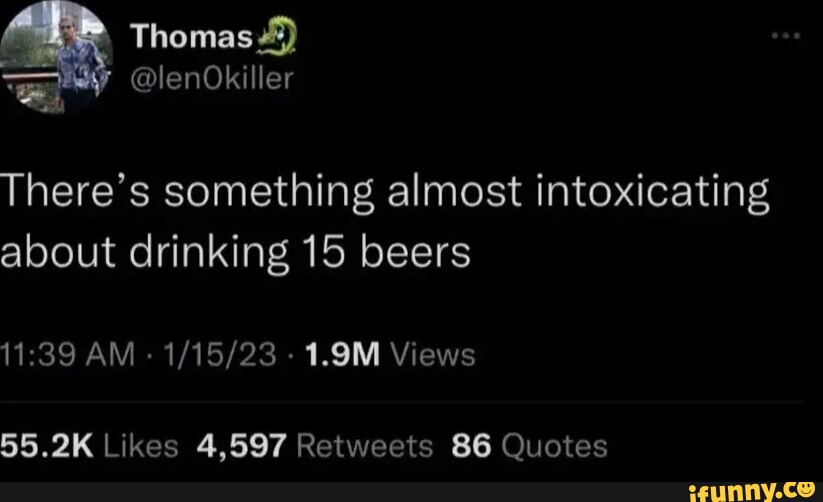
Task: Click the tweet line about drinking 15 beers
Action: 235,252
